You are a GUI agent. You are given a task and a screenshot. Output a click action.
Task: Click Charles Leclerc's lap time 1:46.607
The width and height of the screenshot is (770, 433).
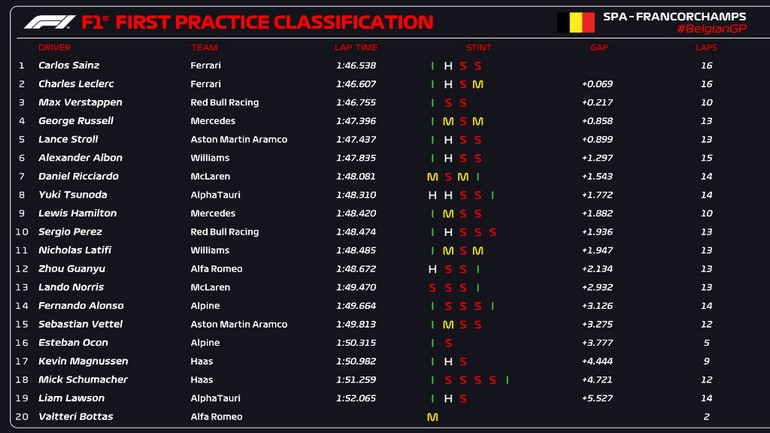(x=356, y=84)
